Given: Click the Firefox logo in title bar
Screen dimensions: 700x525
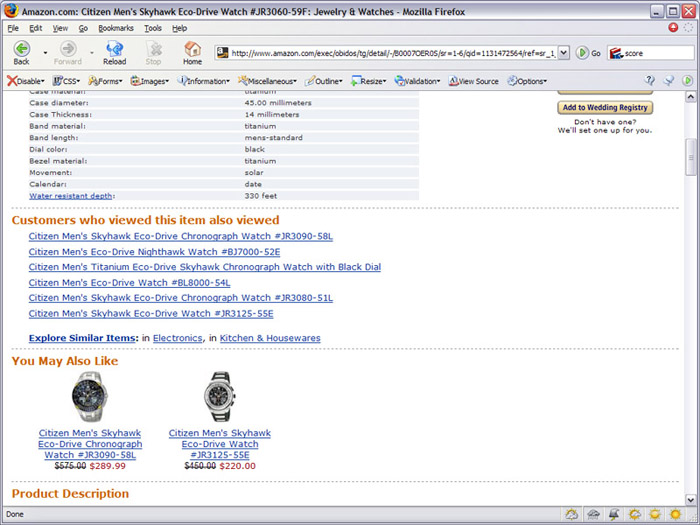Looking at the screenshot, I should (11, 11).
